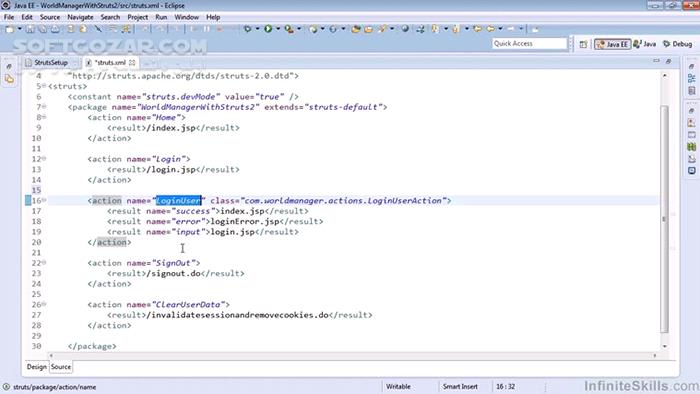This screenshot has height=394, width=700.
Task: Collapse the package fold marker on line 7
Action: click(x=44, y=107)
